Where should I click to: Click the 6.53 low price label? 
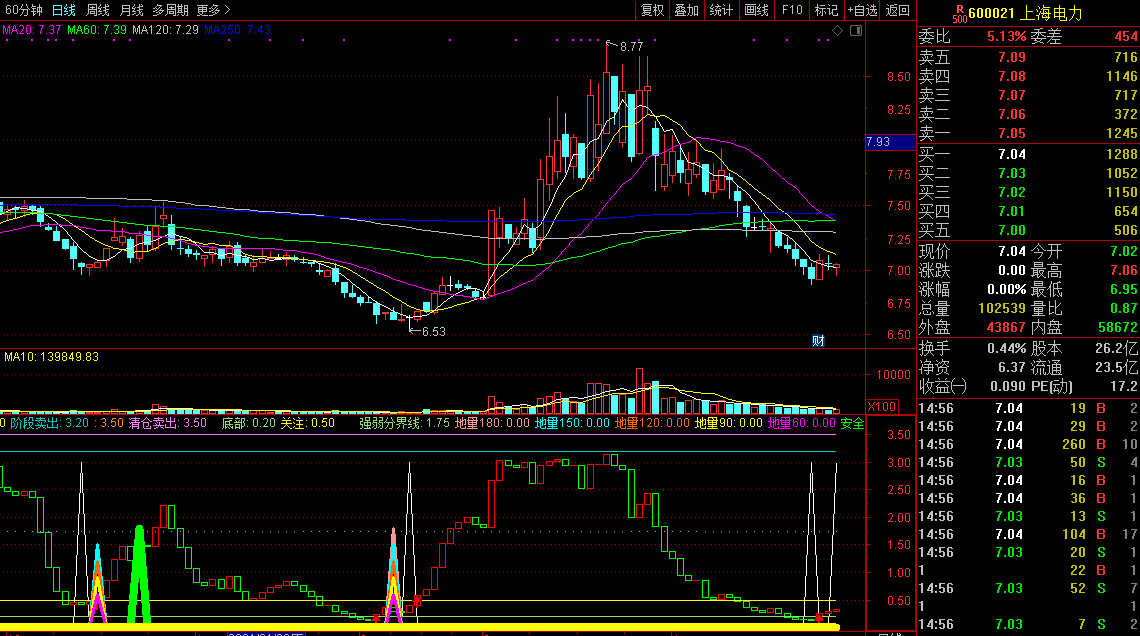coord(433,331)
